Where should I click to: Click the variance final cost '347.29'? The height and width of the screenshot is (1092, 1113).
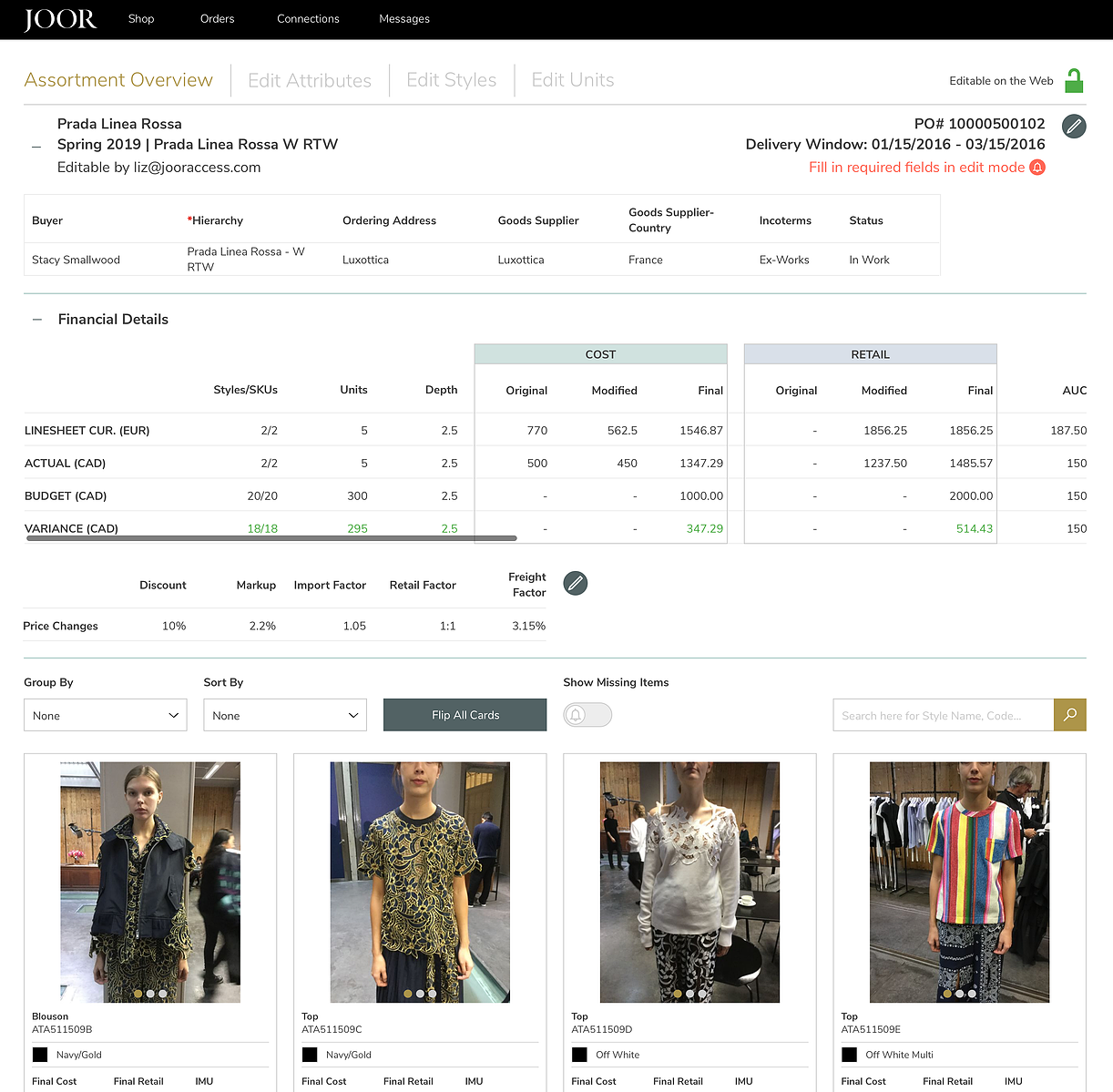(705, 529)
